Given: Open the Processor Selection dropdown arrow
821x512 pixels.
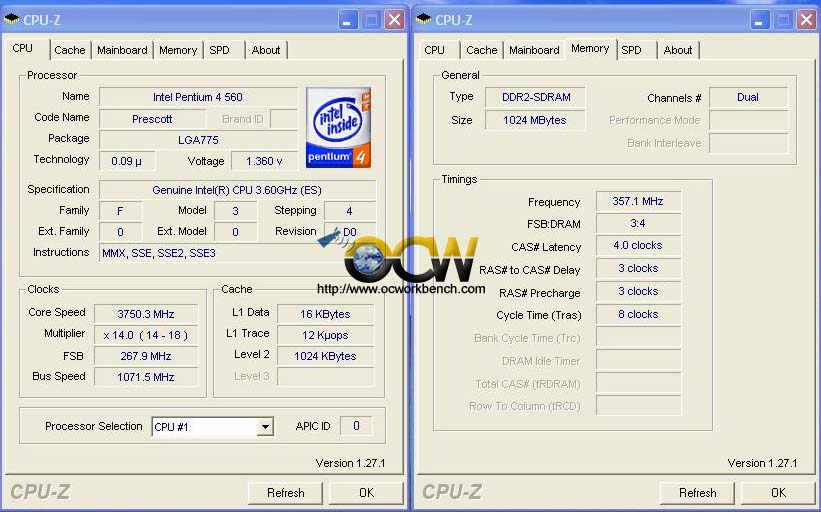Looking at the screenshot, I should pos(265,427).
